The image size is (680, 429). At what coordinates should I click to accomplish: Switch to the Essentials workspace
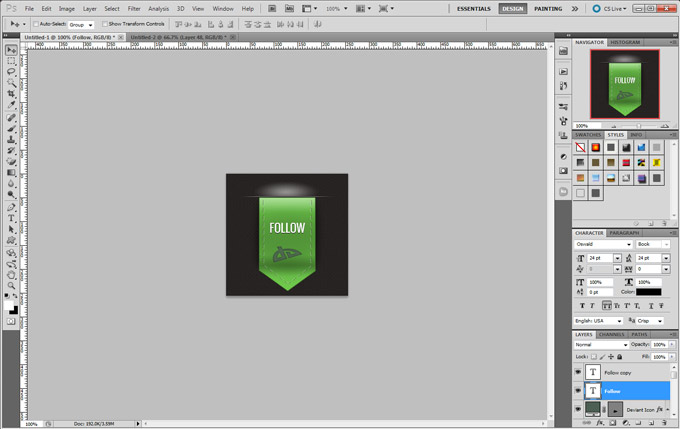(x=474, y=9)
